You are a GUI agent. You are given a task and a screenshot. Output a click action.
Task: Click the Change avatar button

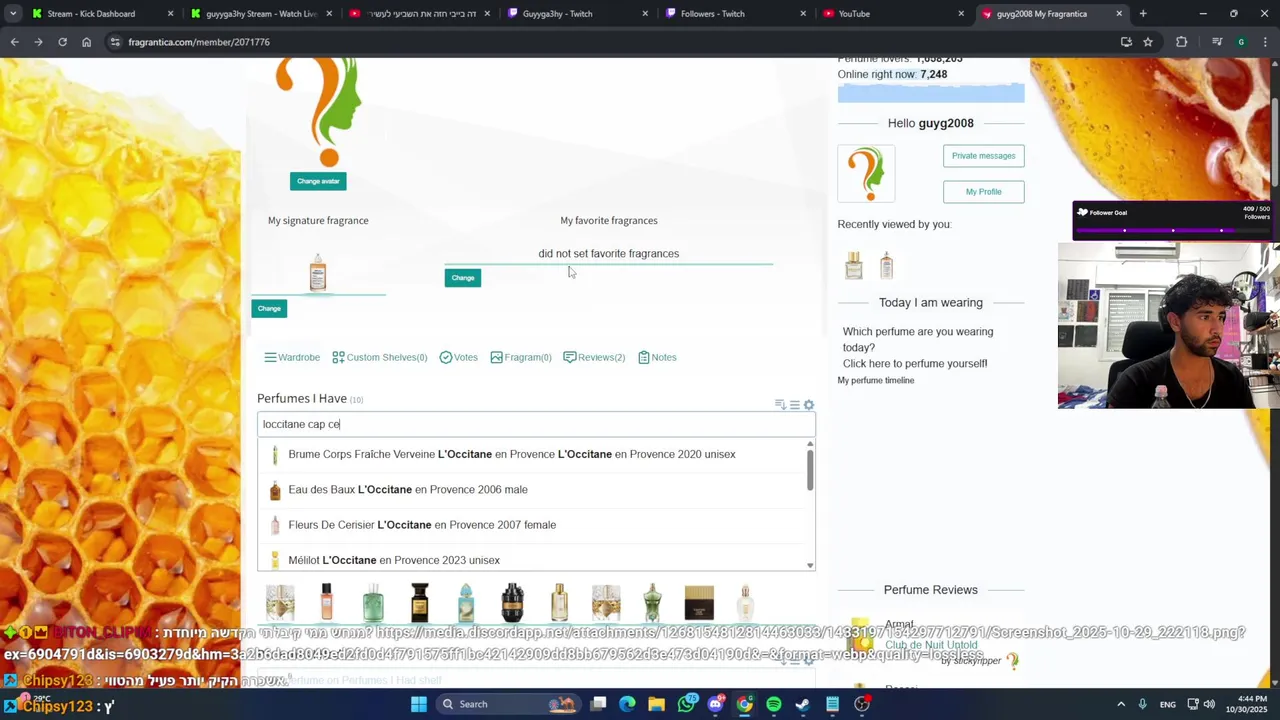[318, 181]
